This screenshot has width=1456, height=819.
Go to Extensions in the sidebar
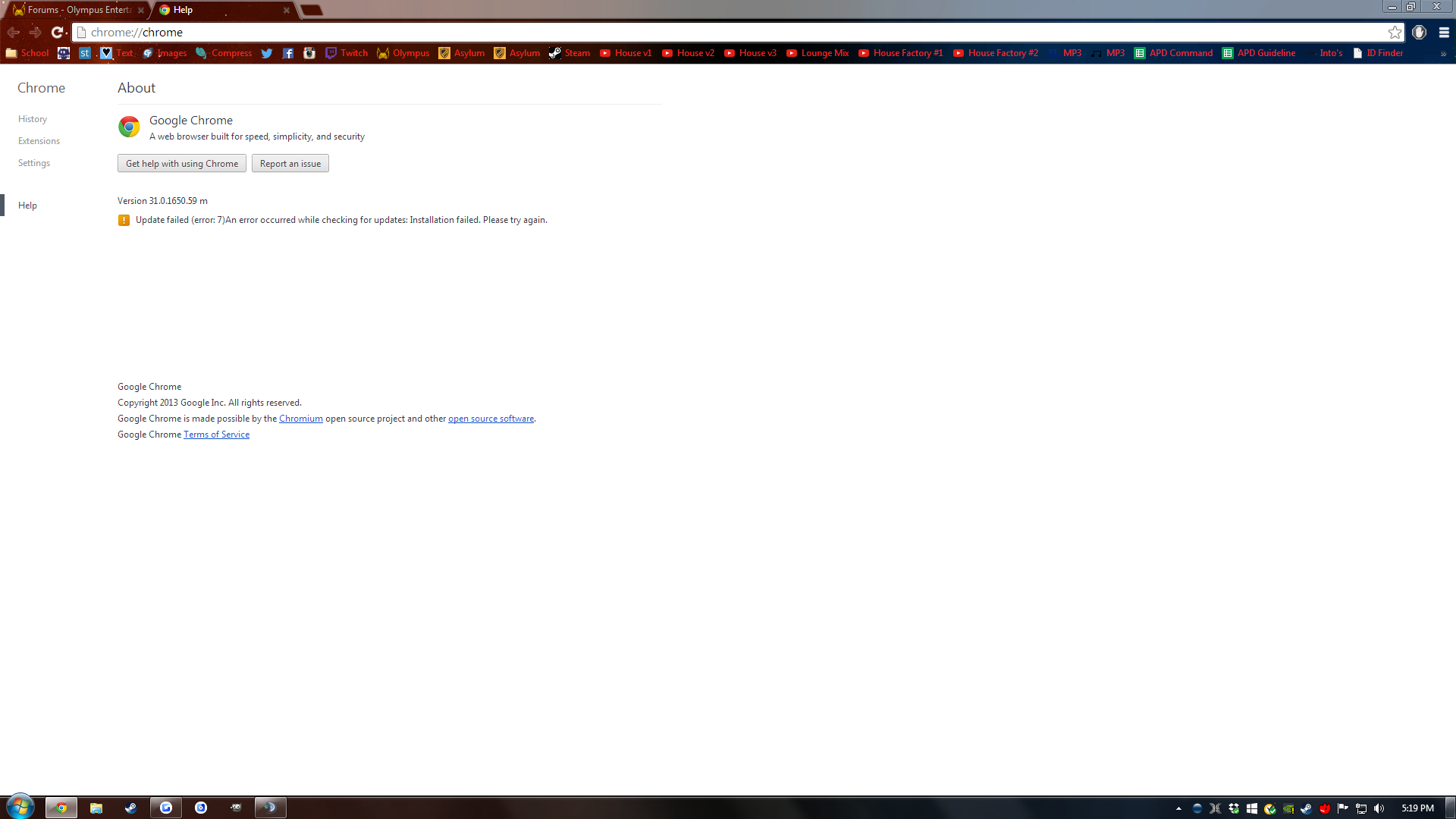[x=39, y=141]
